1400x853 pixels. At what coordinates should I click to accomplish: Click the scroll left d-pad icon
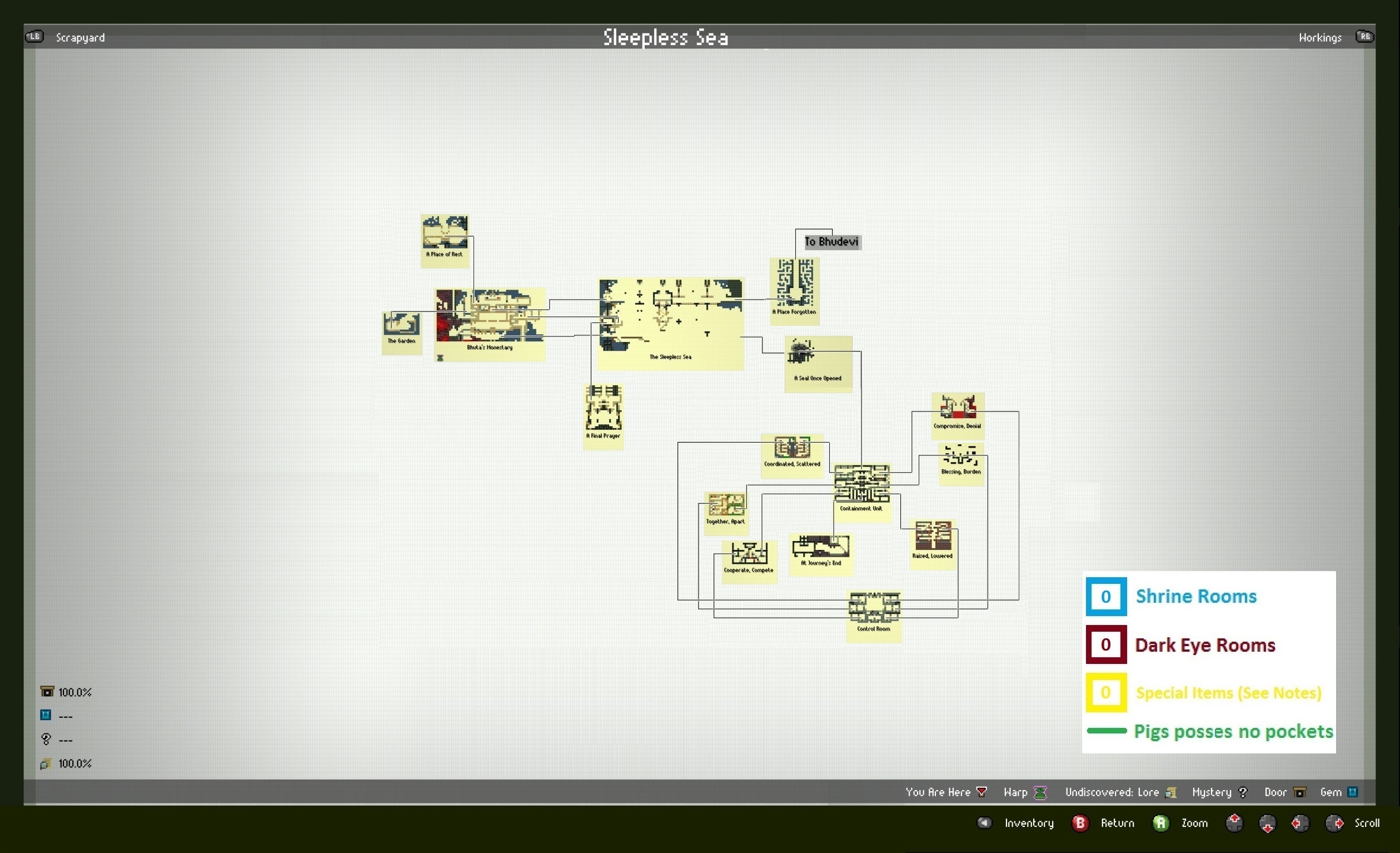[1300, 822]
